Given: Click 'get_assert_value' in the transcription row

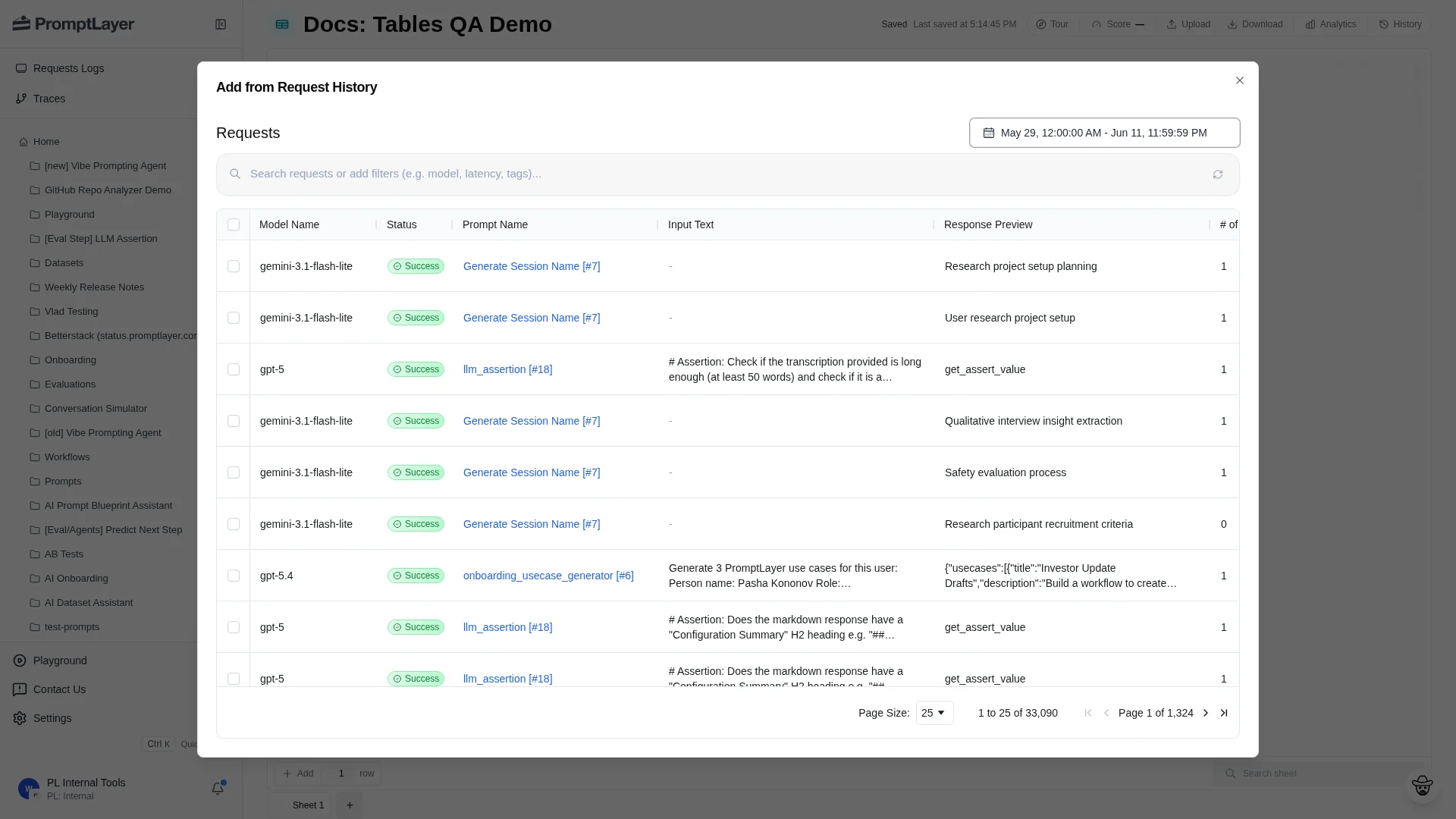Looking at the screenshot, I should coord(985,369).
